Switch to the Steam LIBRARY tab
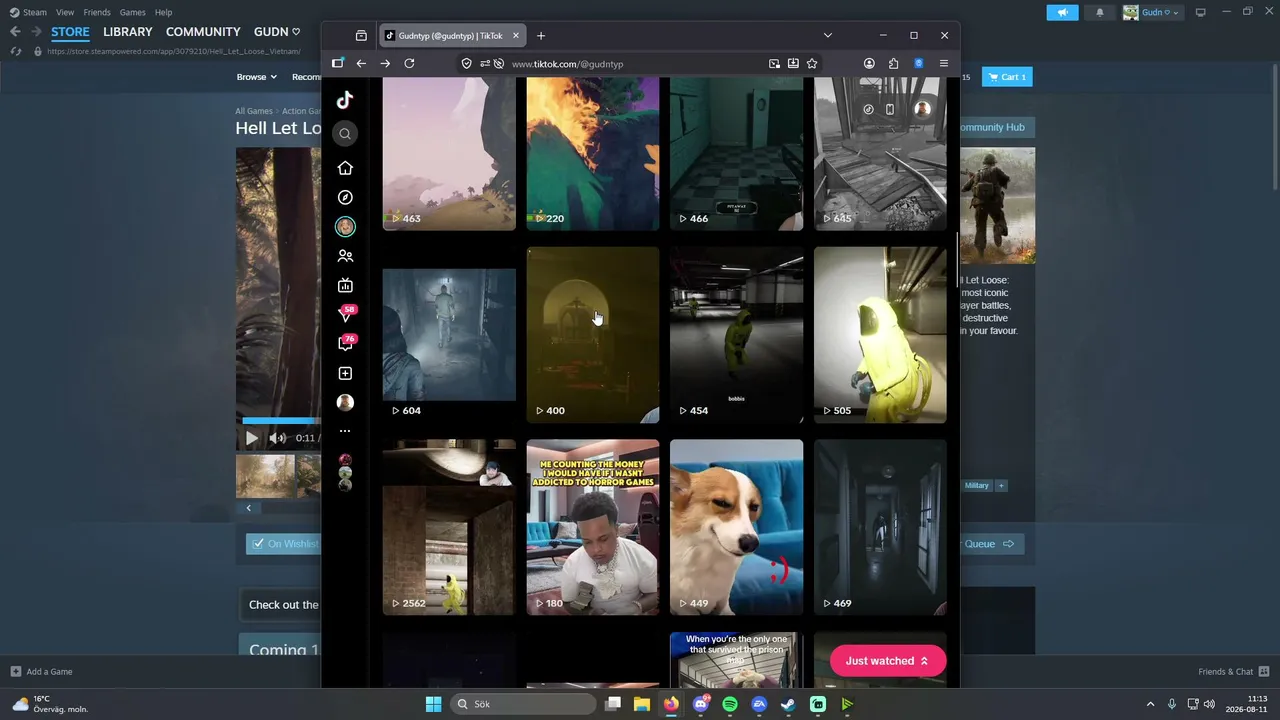The image size is (1280, 720). (128, 32)
